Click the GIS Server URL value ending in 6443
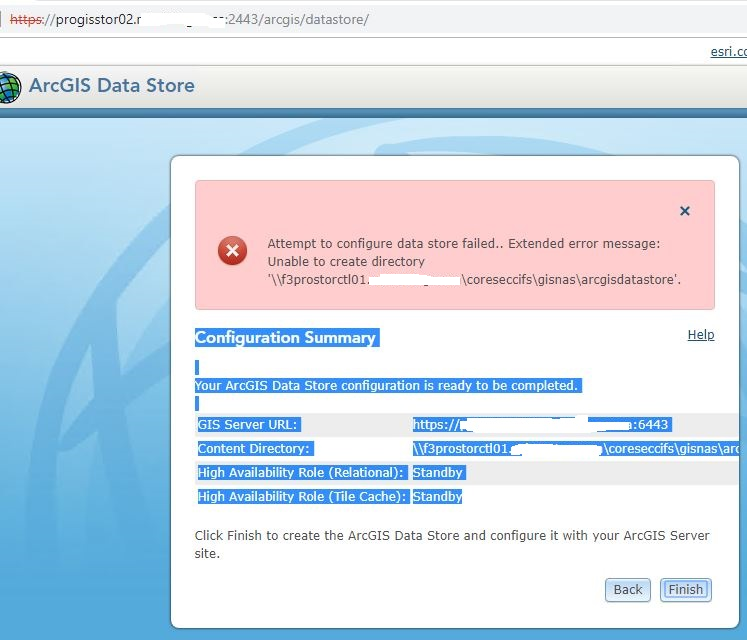Screen dimensions: 747x640 click(x=542, y=425)
